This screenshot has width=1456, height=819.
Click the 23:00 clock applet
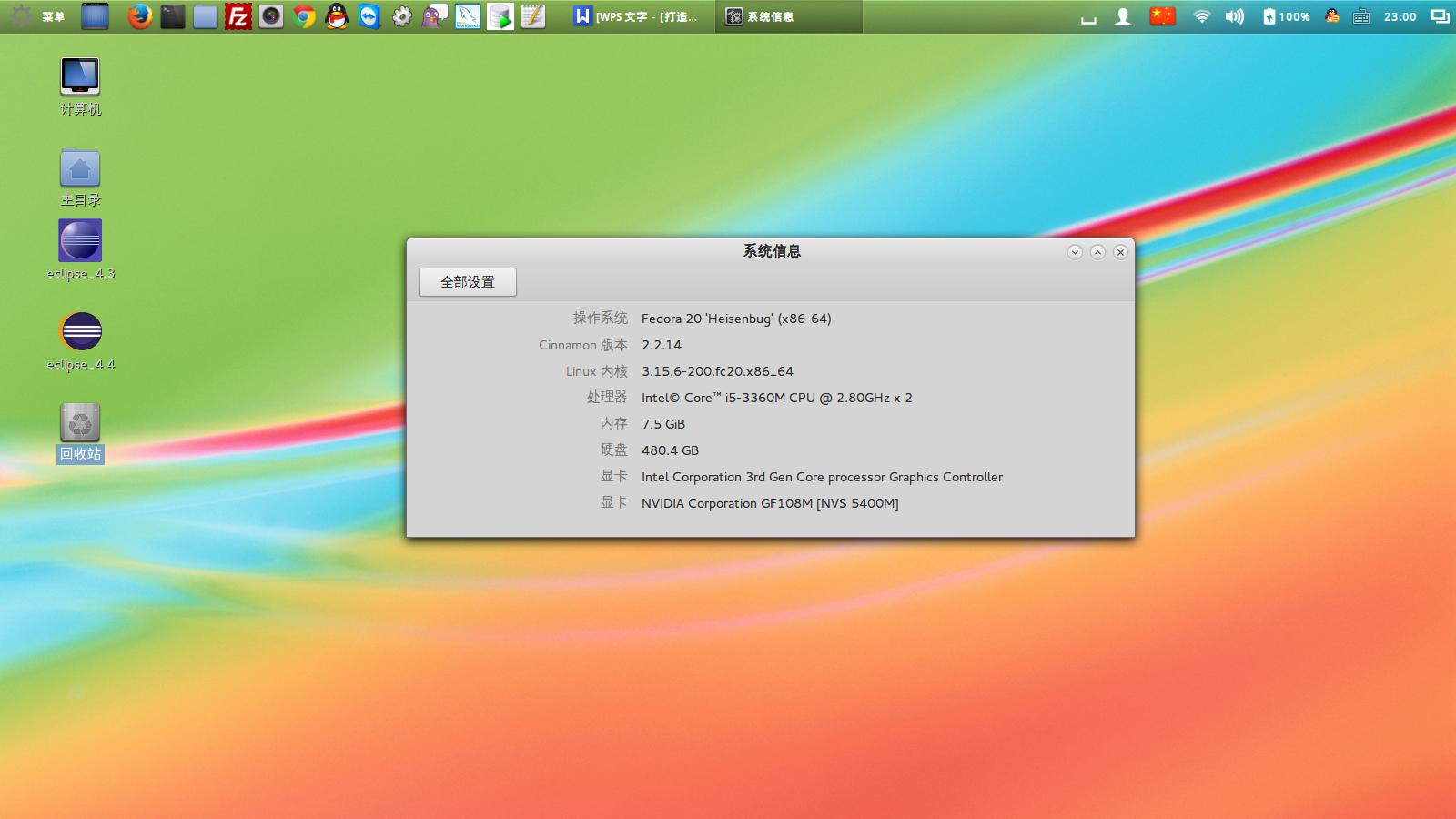[x=1400, y=16]
